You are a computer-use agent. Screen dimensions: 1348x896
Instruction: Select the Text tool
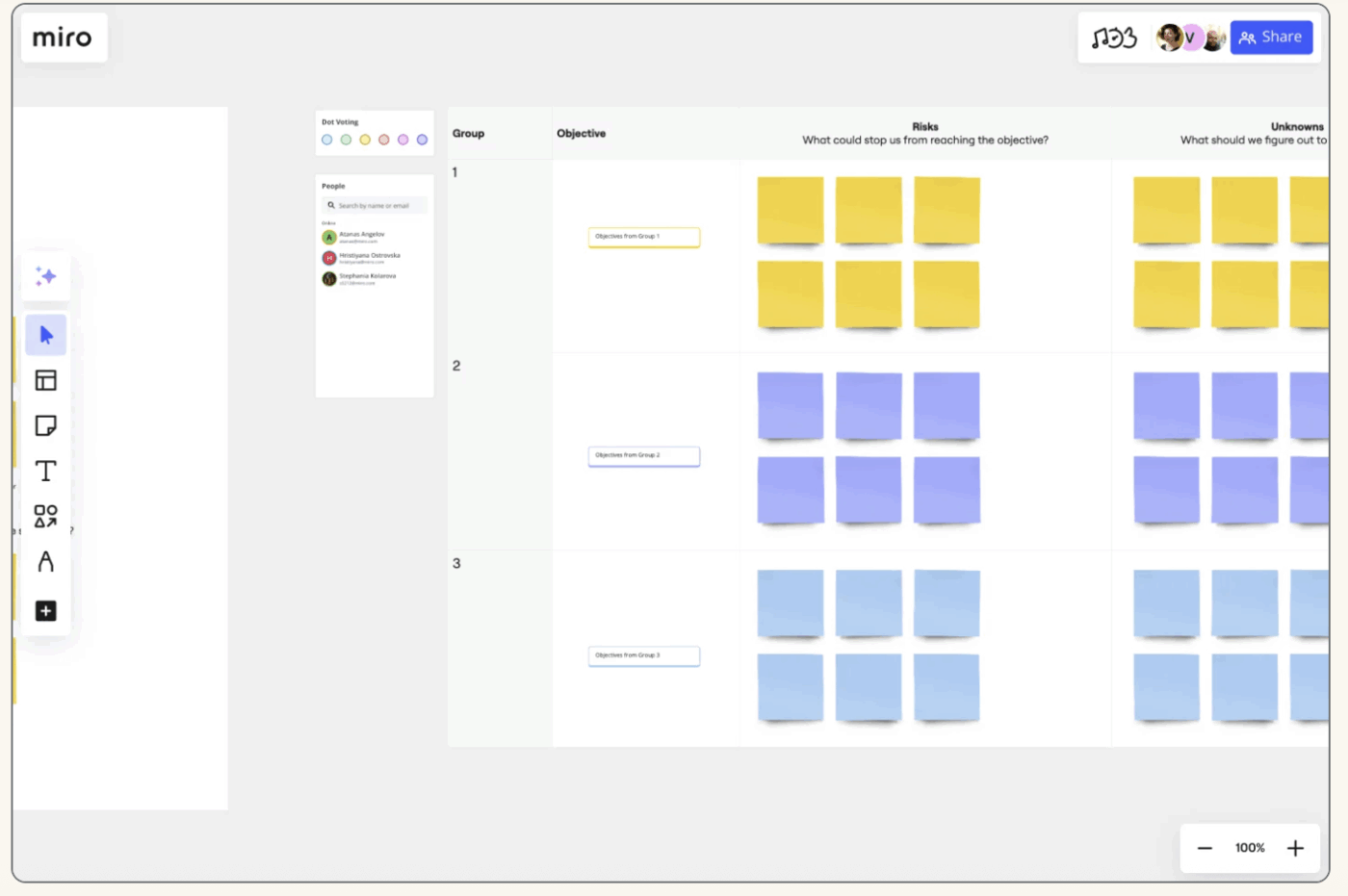click(x=45, y=471)
